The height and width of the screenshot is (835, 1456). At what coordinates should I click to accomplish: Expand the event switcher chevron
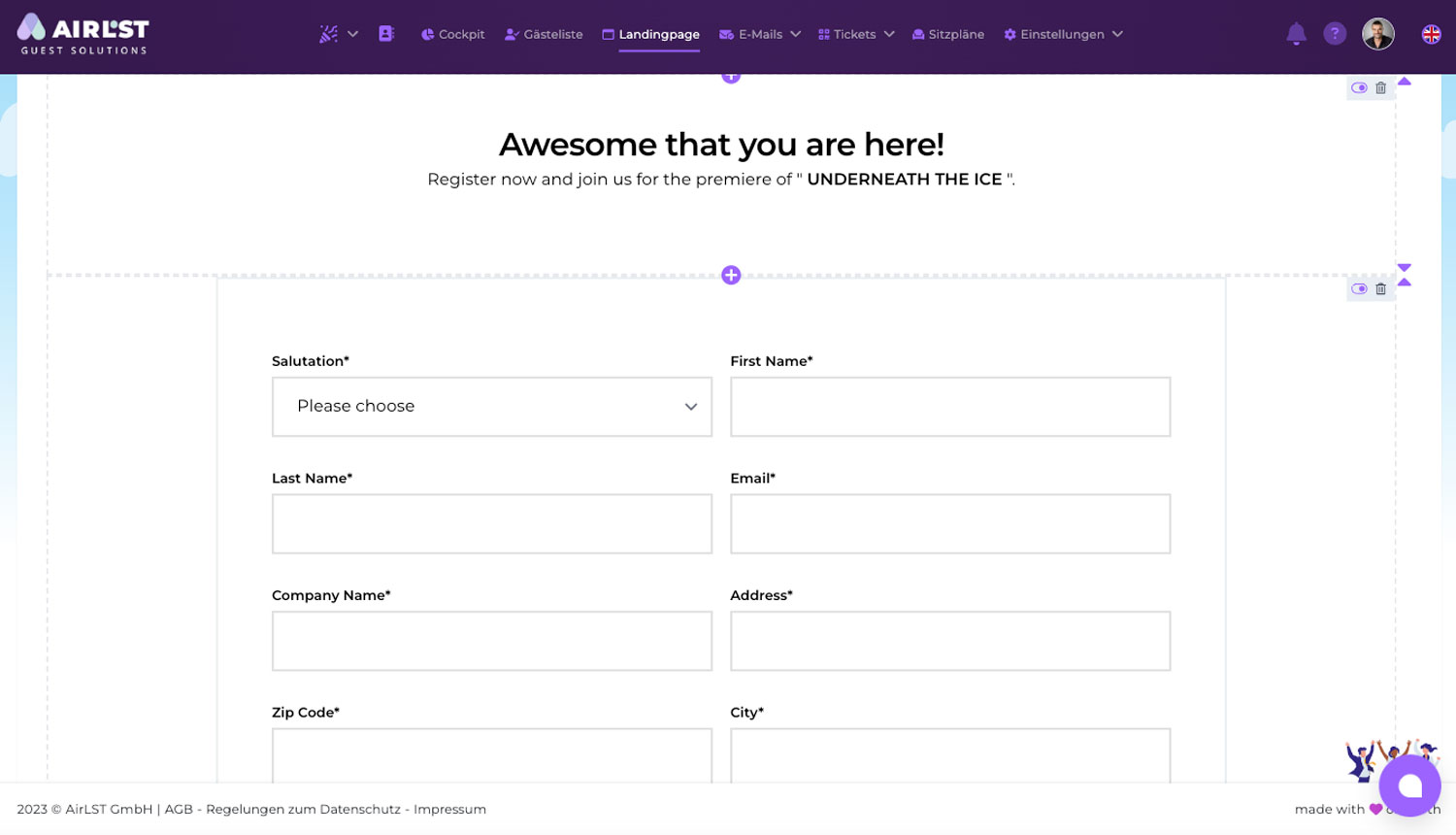[353, 34]
